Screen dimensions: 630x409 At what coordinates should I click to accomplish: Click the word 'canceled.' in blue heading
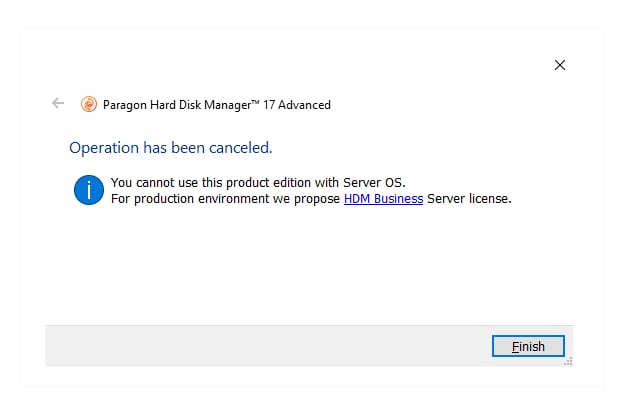pos(241,148)
